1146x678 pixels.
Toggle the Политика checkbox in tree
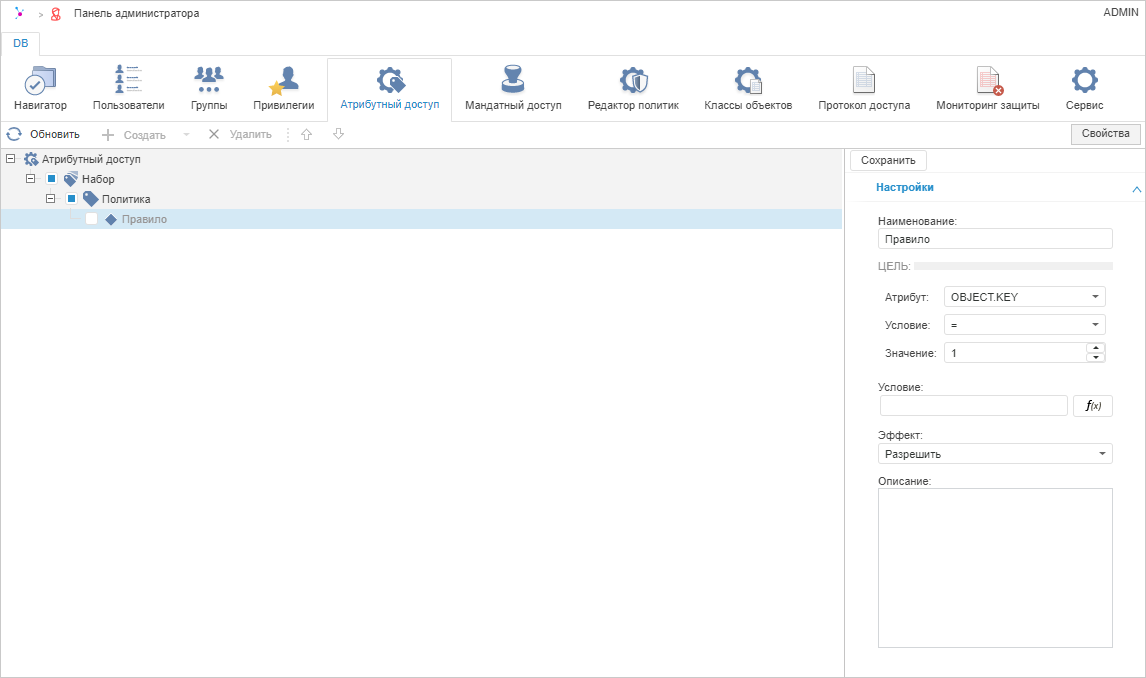[72, 199]
